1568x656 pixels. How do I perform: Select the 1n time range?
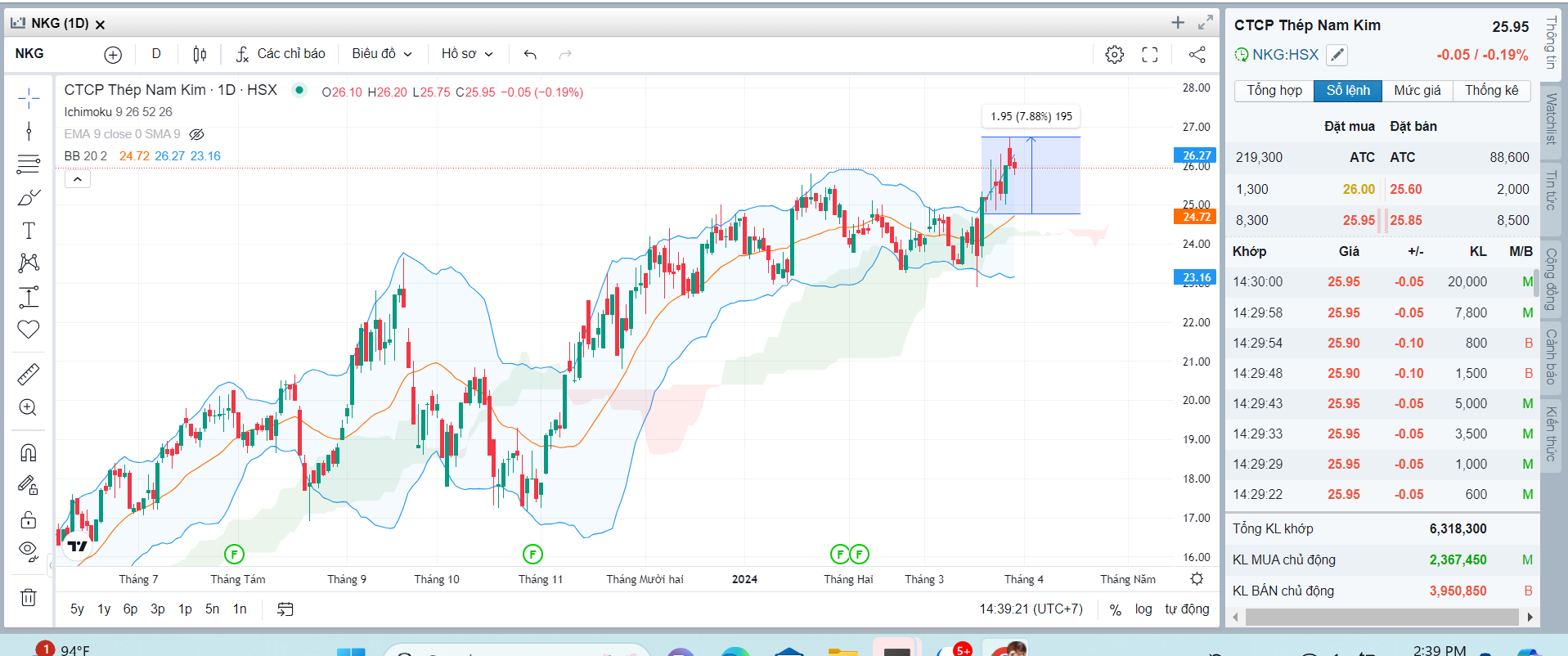click(x=240, y=609)
